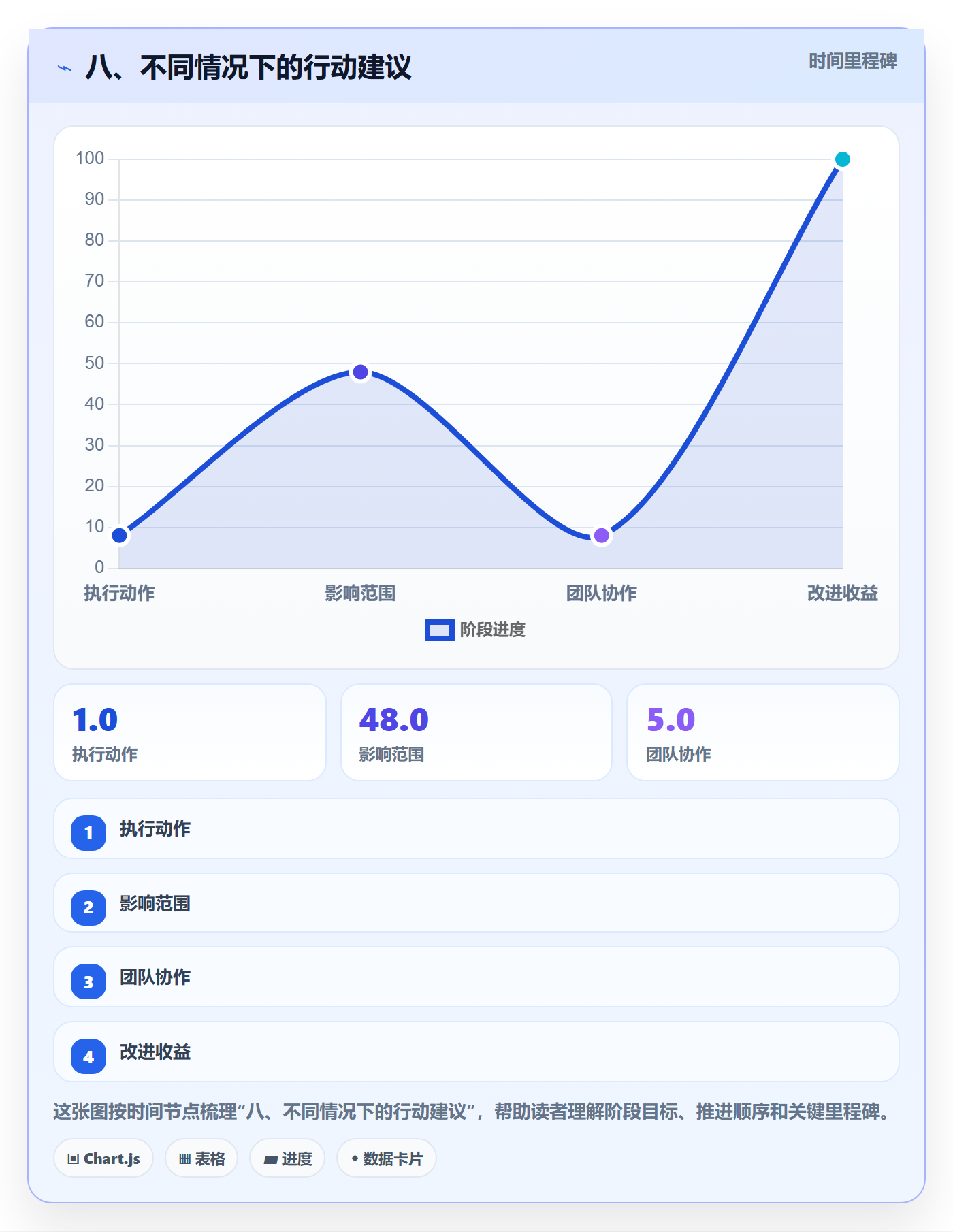Click the number 2 badge
This screenshot has height=1232, width=953.
(x=88, y=907)
